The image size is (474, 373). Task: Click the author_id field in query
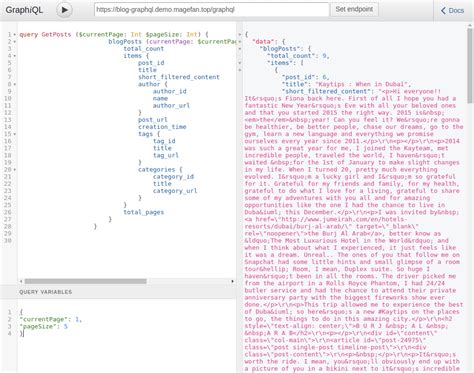point(170,91)
